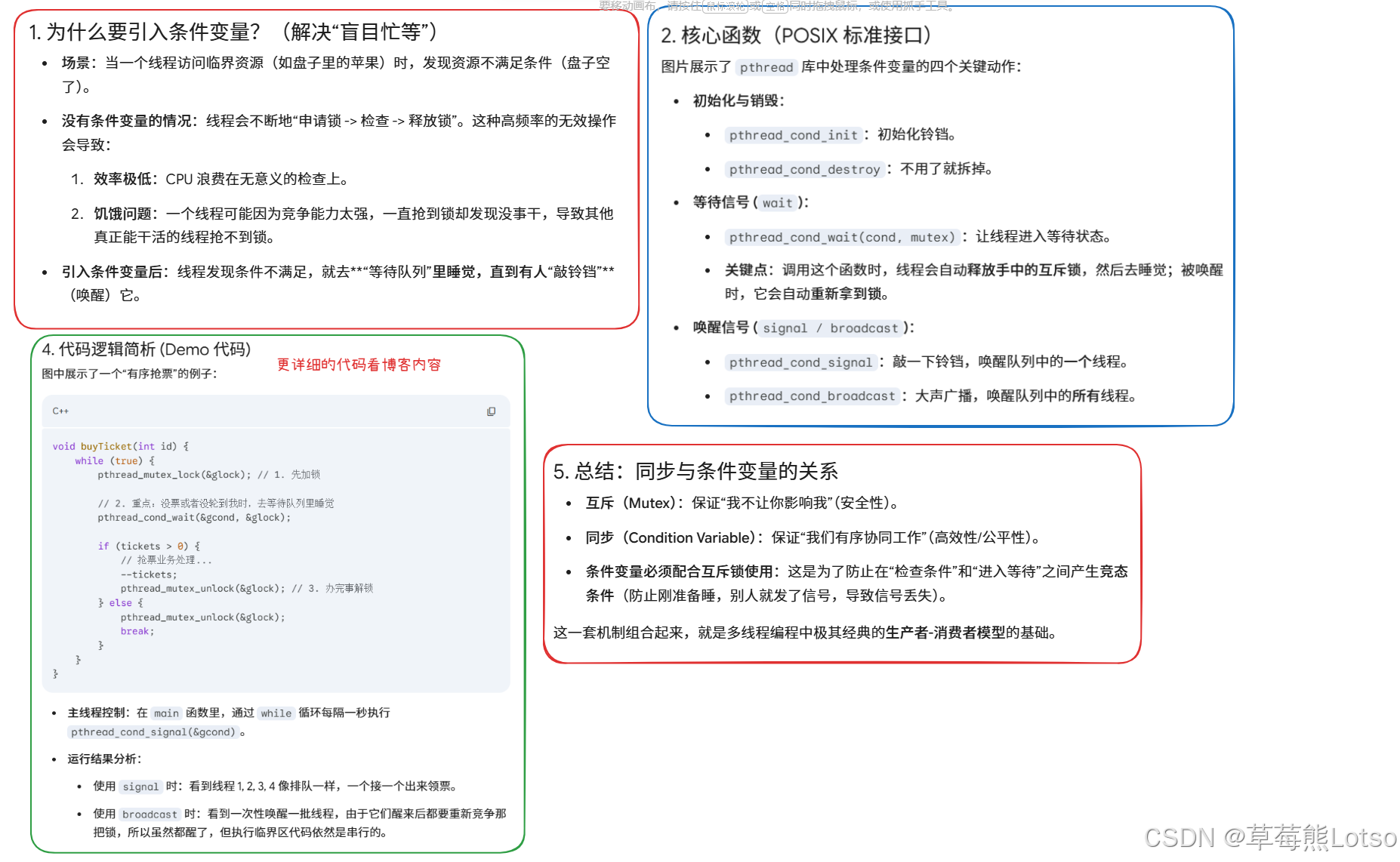This screenshot has width=1400, height=862.
Task: Click the "pthread_cond_init" code chip
Action: pyautogui.click(x=794, y=135)
